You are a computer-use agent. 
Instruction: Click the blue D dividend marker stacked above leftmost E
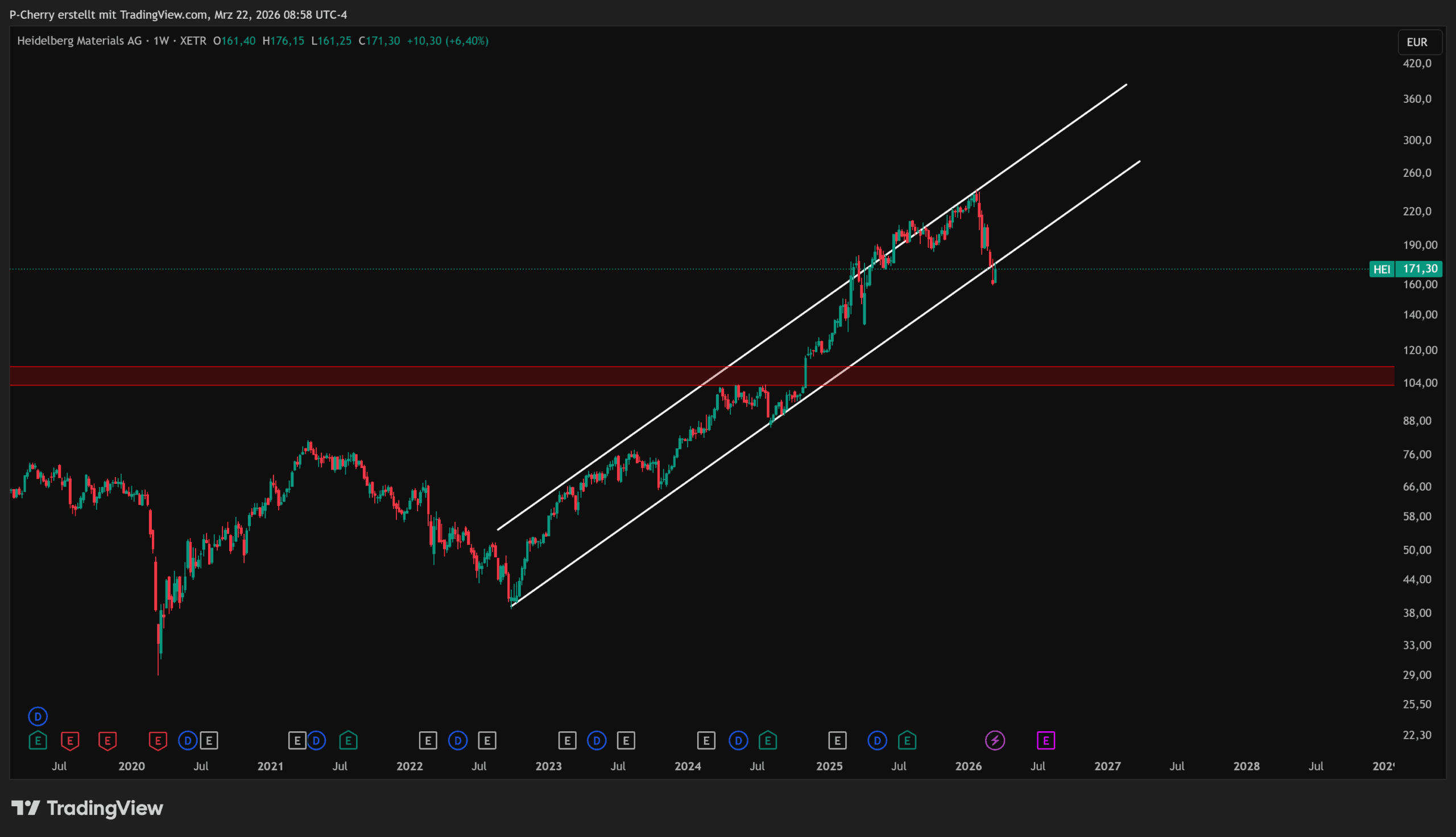[x=38, y=716]
